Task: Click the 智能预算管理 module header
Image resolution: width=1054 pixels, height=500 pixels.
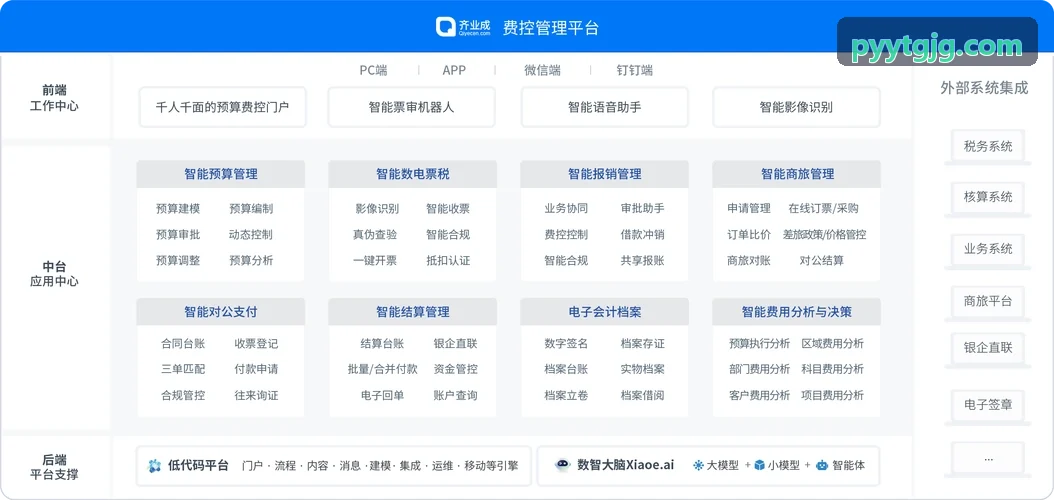Action: 220,174
